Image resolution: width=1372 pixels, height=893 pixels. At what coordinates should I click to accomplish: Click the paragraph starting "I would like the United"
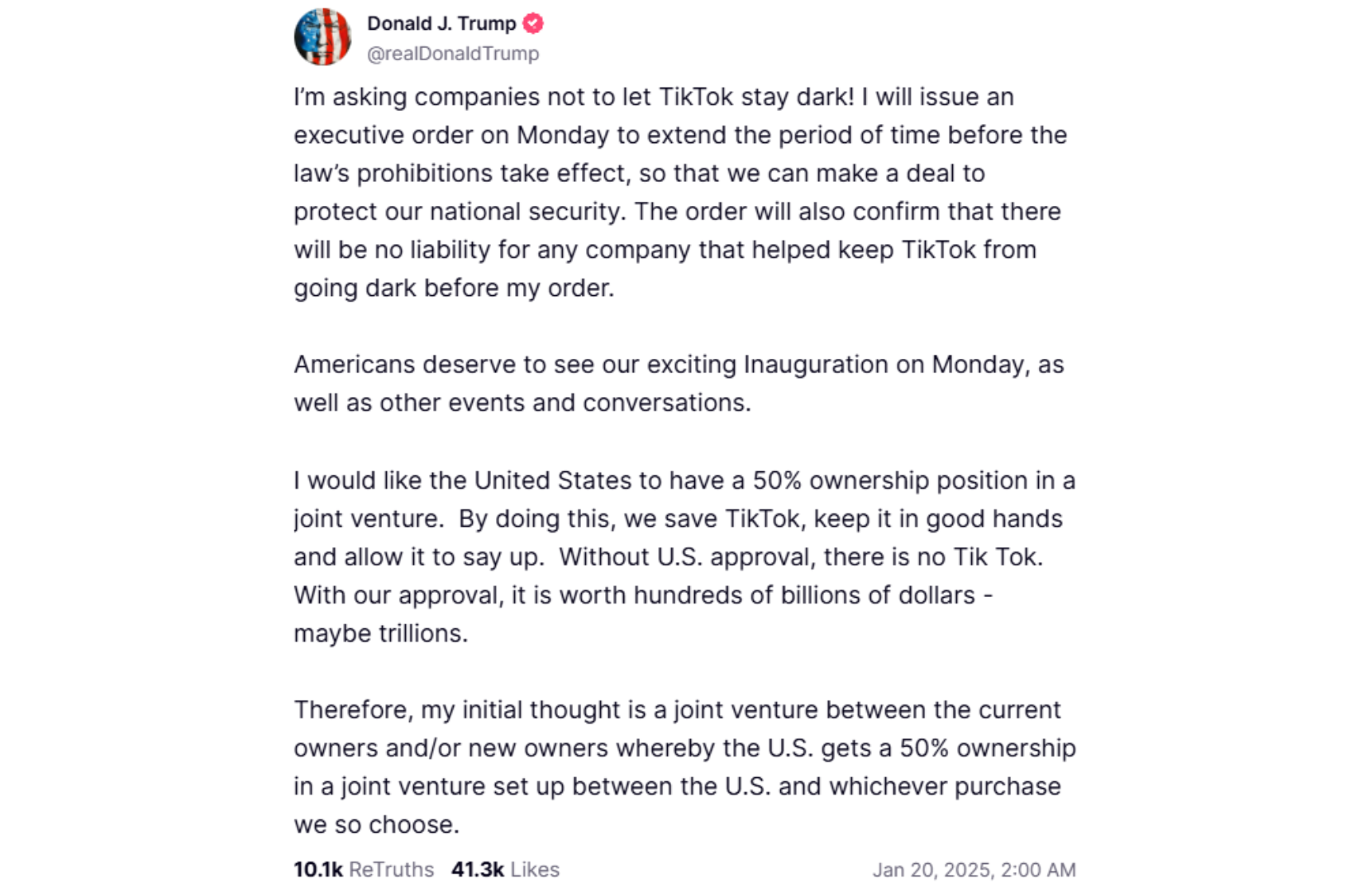684,556
